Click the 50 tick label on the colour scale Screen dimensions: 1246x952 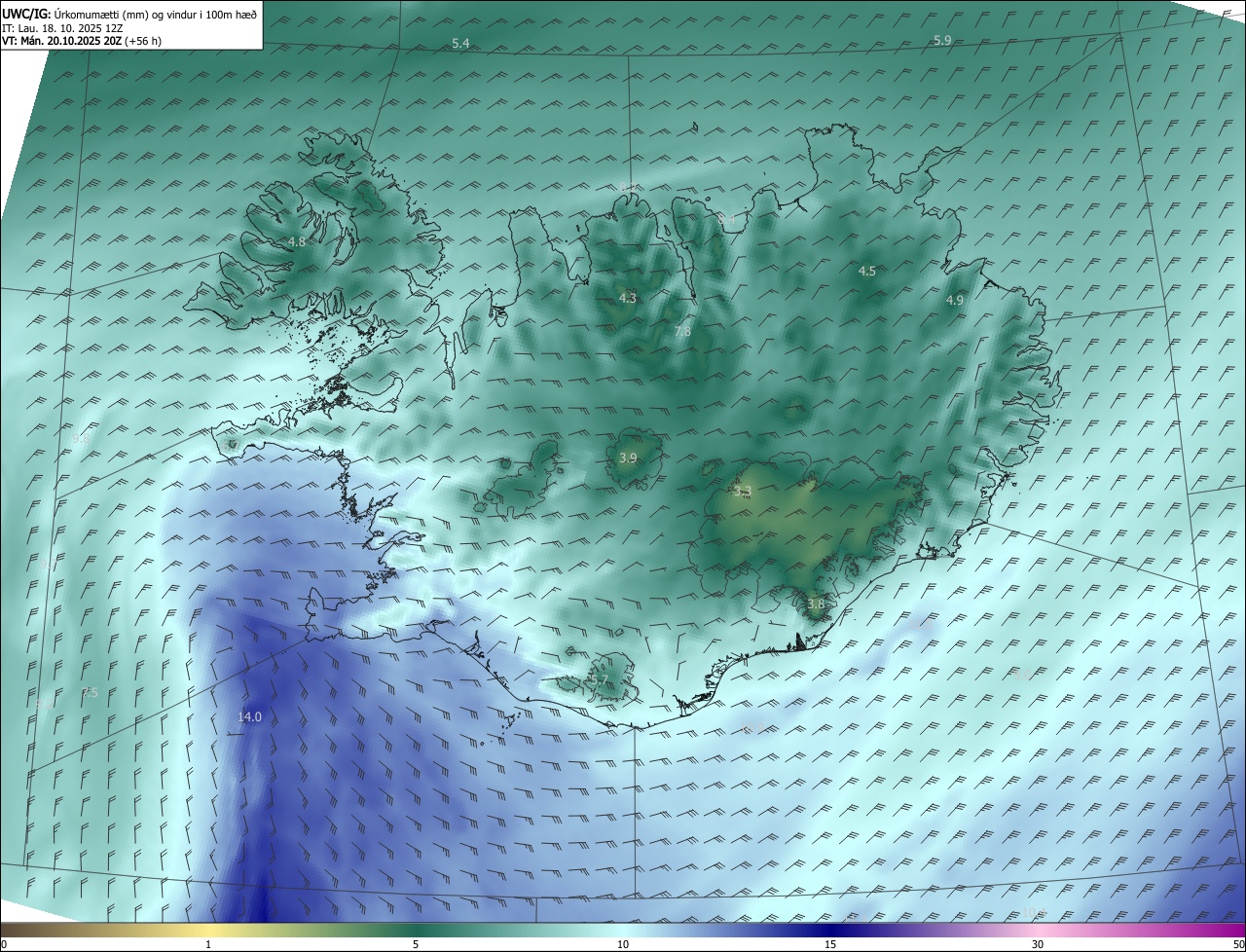(1238, 944)
